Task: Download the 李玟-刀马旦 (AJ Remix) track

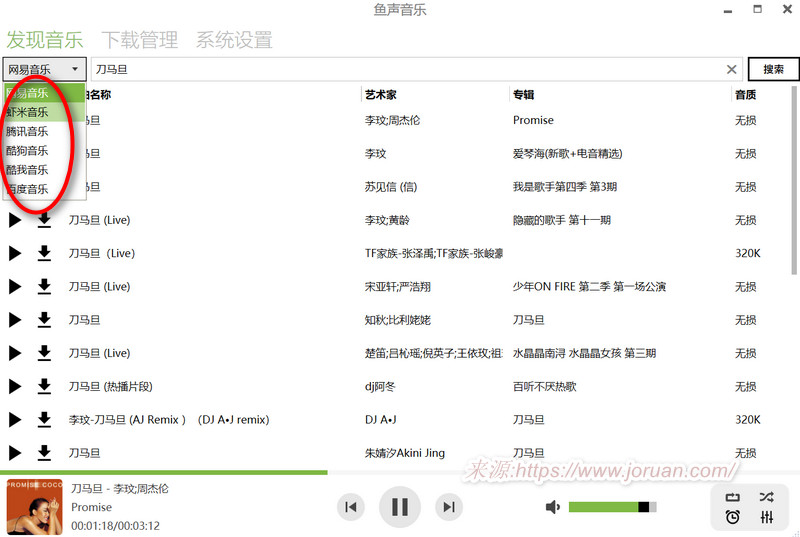Action: click(x=44, y=420)
